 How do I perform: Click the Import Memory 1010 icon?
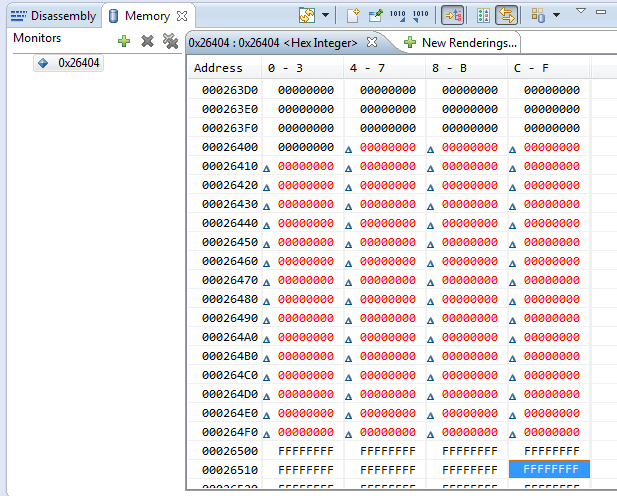[x=397, y=15]
